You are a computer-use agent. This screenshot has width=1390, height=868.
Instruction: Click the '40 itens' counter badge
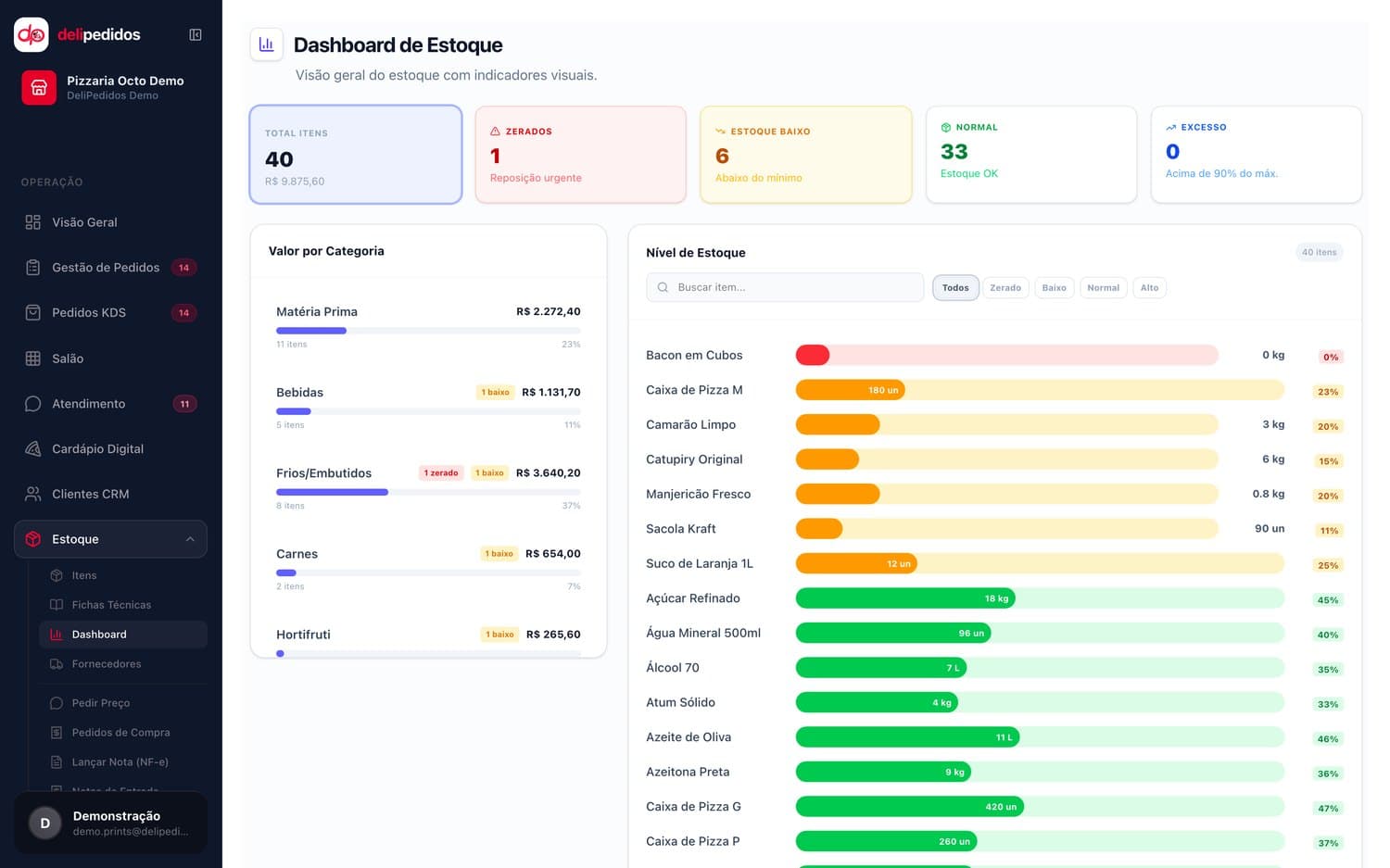[1319, 252]
